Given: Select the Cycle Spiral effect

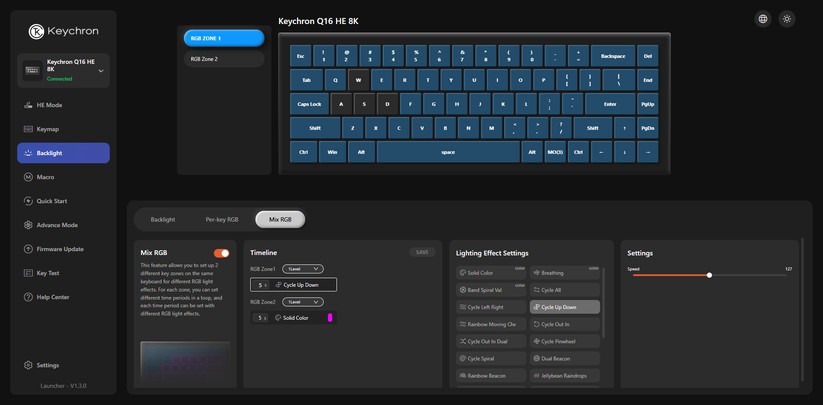Looking at the screenshot, I should tap(491, 359).
